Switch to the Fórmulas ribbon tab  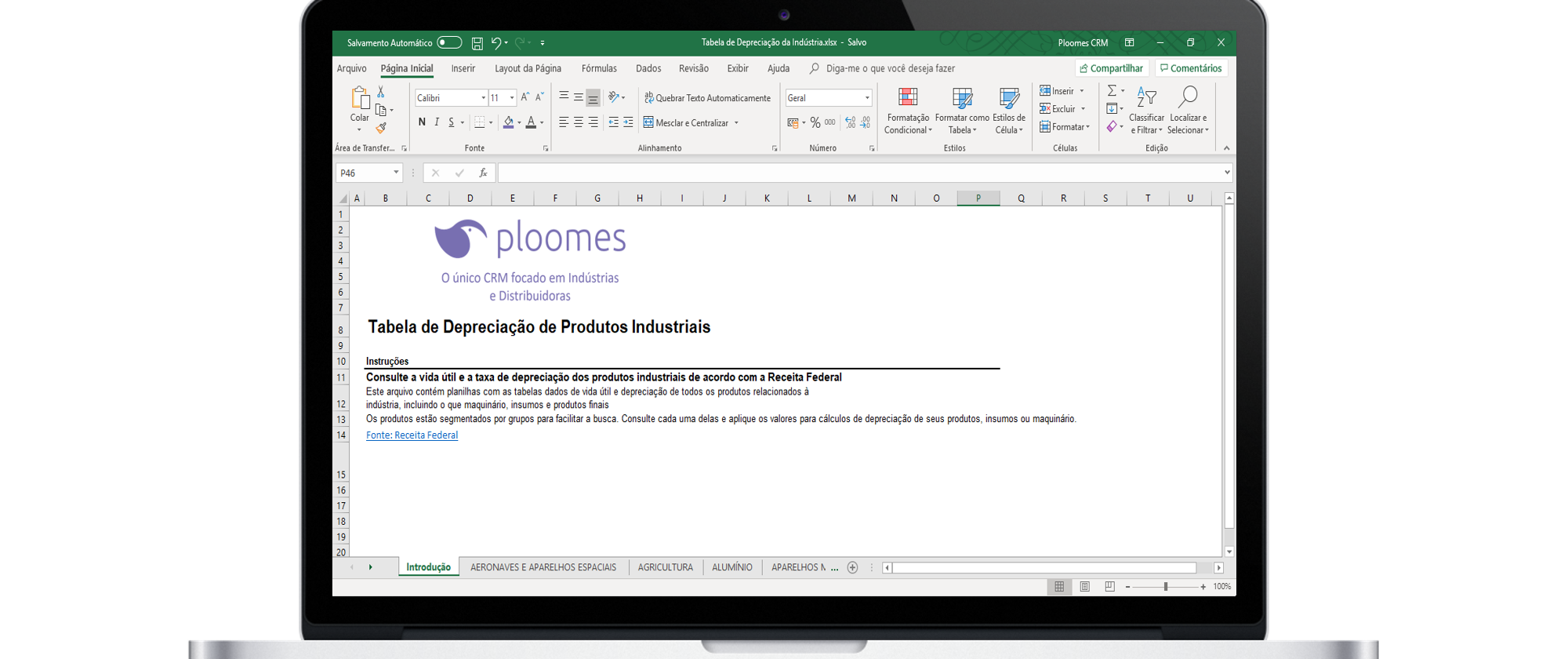point(599,68)
